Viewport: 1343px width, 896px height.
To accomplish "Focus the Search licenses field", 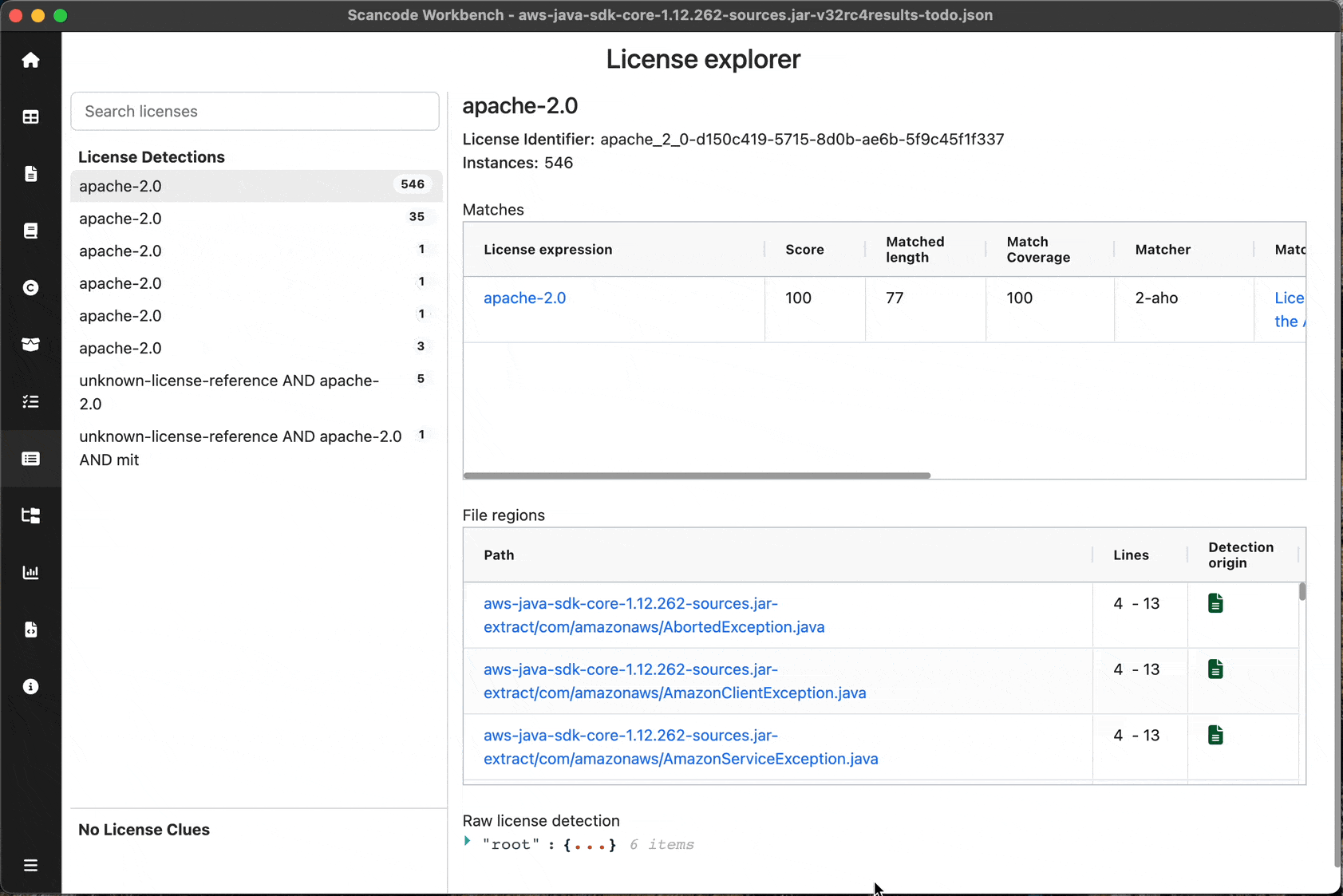I will [255, 112].
